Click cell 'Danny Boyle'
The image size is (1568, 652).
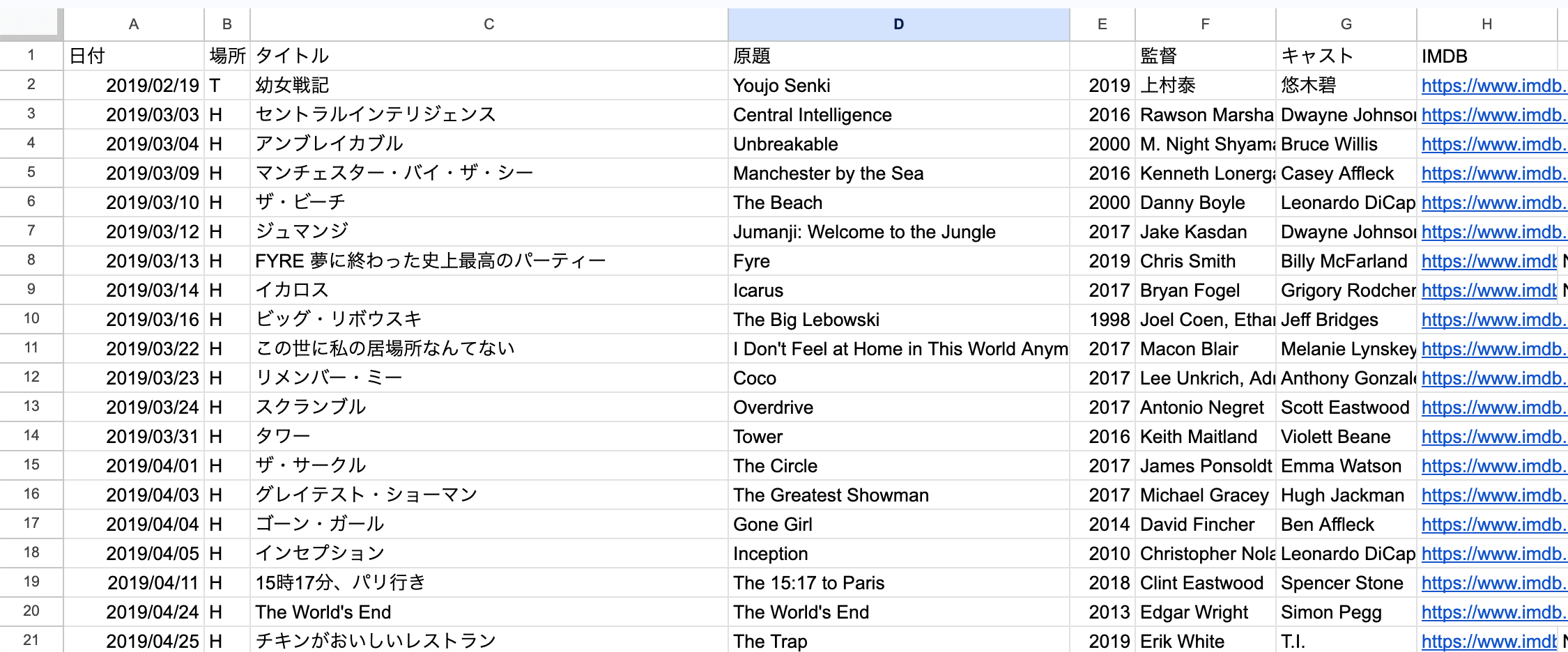tap(1206, 203)
